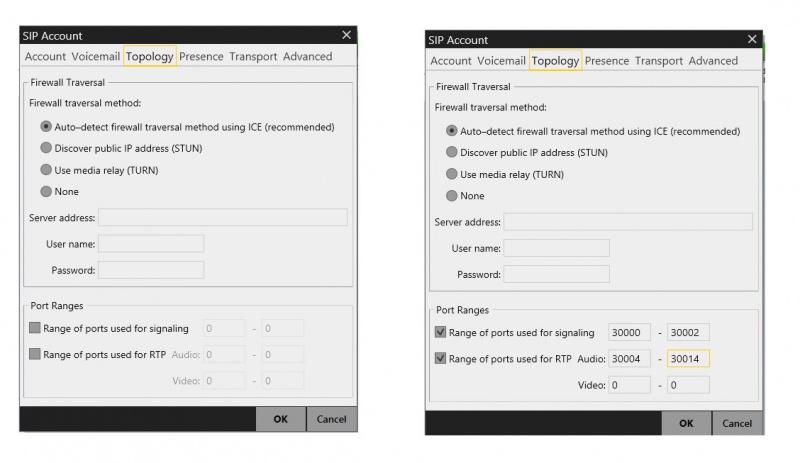
Task: Uncheck the checked signaling port range checkbox
Action: coord(441,332)
